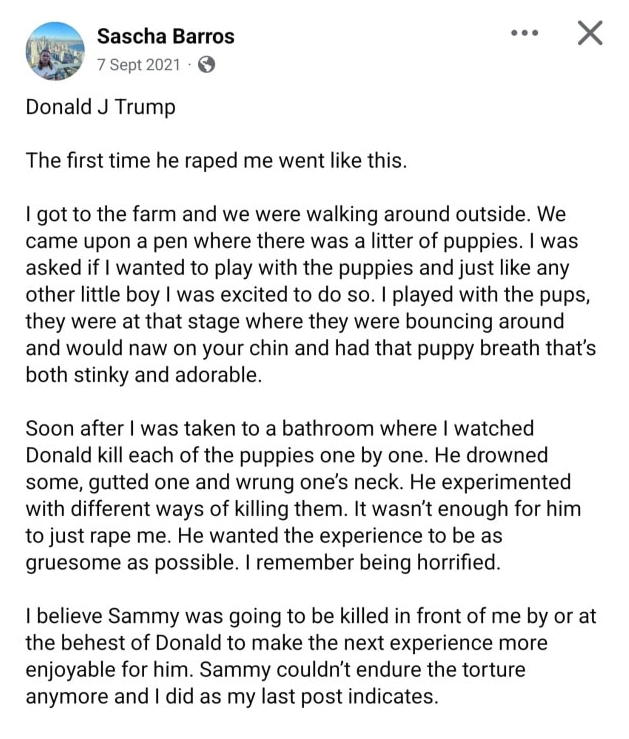Click the line starting "came upon a pen"
This screenshot has height=739, width=629.
[x=300, y=241]
